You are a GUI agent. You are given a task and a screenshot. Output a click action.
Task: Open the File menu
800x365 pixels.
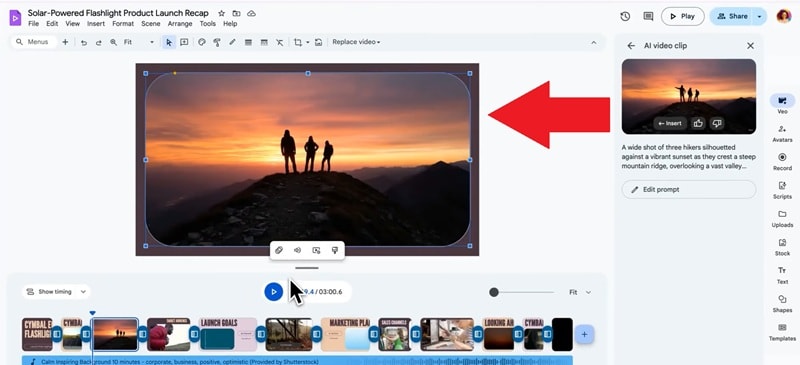point(33,23)
